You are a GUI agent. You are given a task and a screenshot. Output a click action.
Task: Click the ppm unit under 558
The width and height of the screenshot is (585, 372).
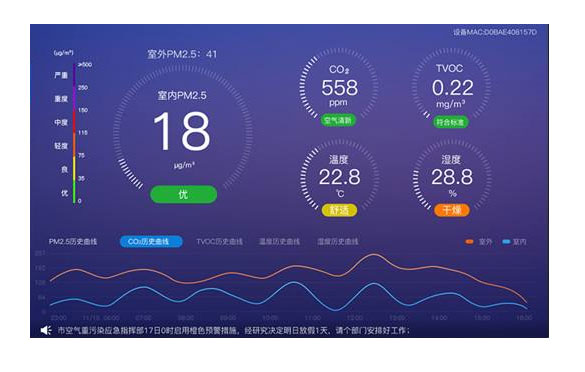click(x=338, y=103)
